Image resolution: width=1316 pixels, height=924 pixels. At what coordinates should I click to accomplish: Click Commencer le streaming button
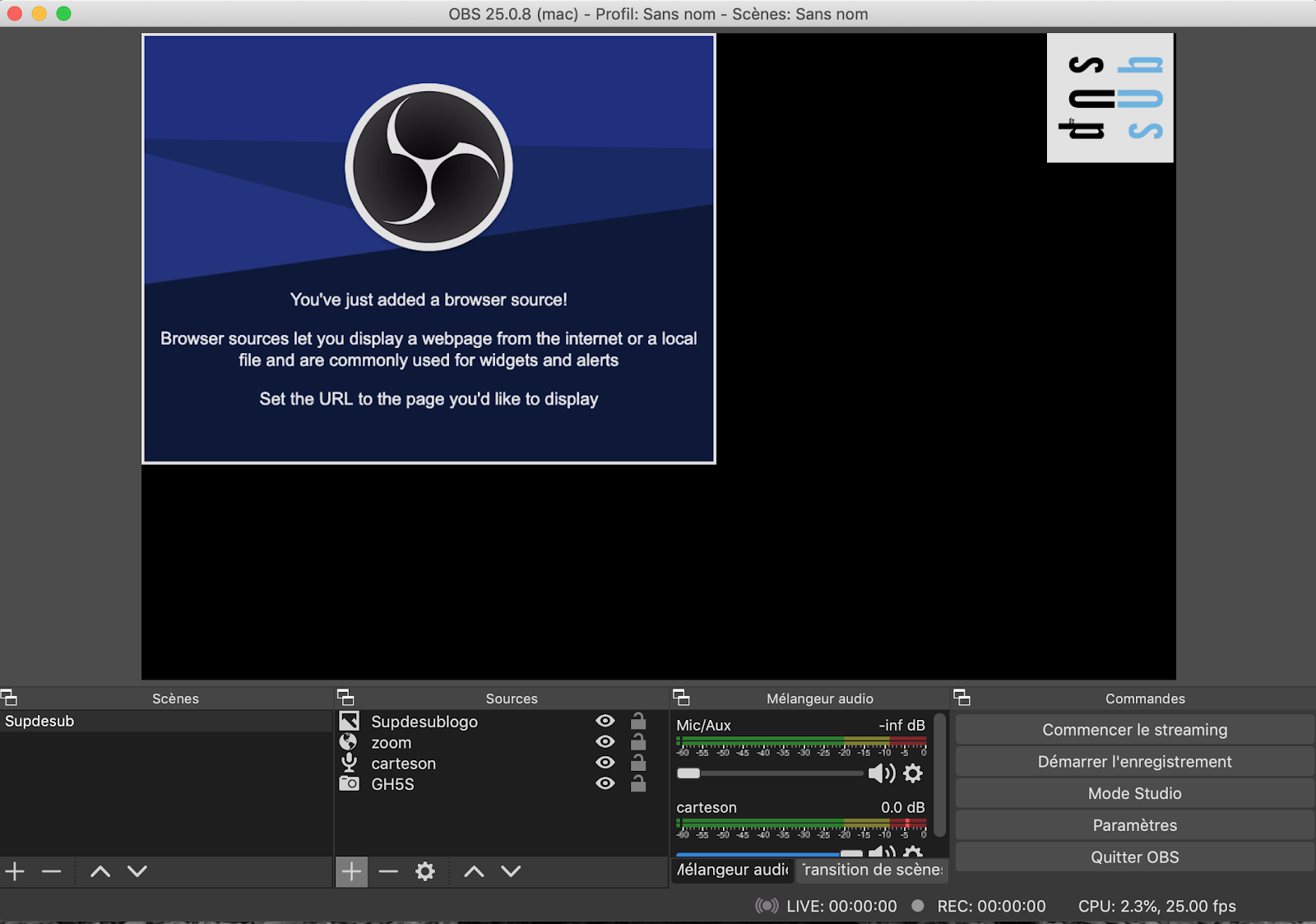(x=1134, y=730)
